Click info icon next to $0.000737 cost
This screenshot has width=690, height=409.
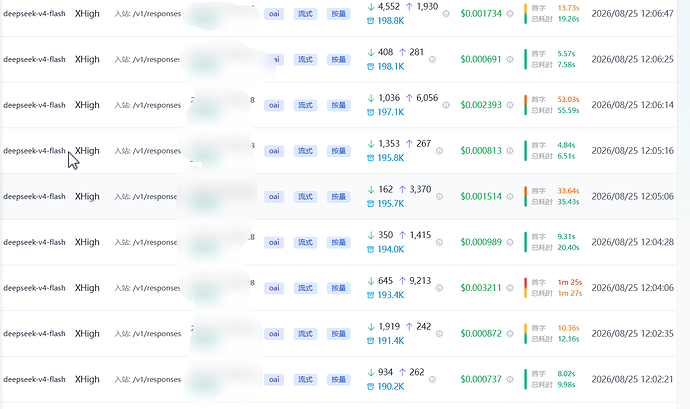pyautogui.click(x=510, y=380)
